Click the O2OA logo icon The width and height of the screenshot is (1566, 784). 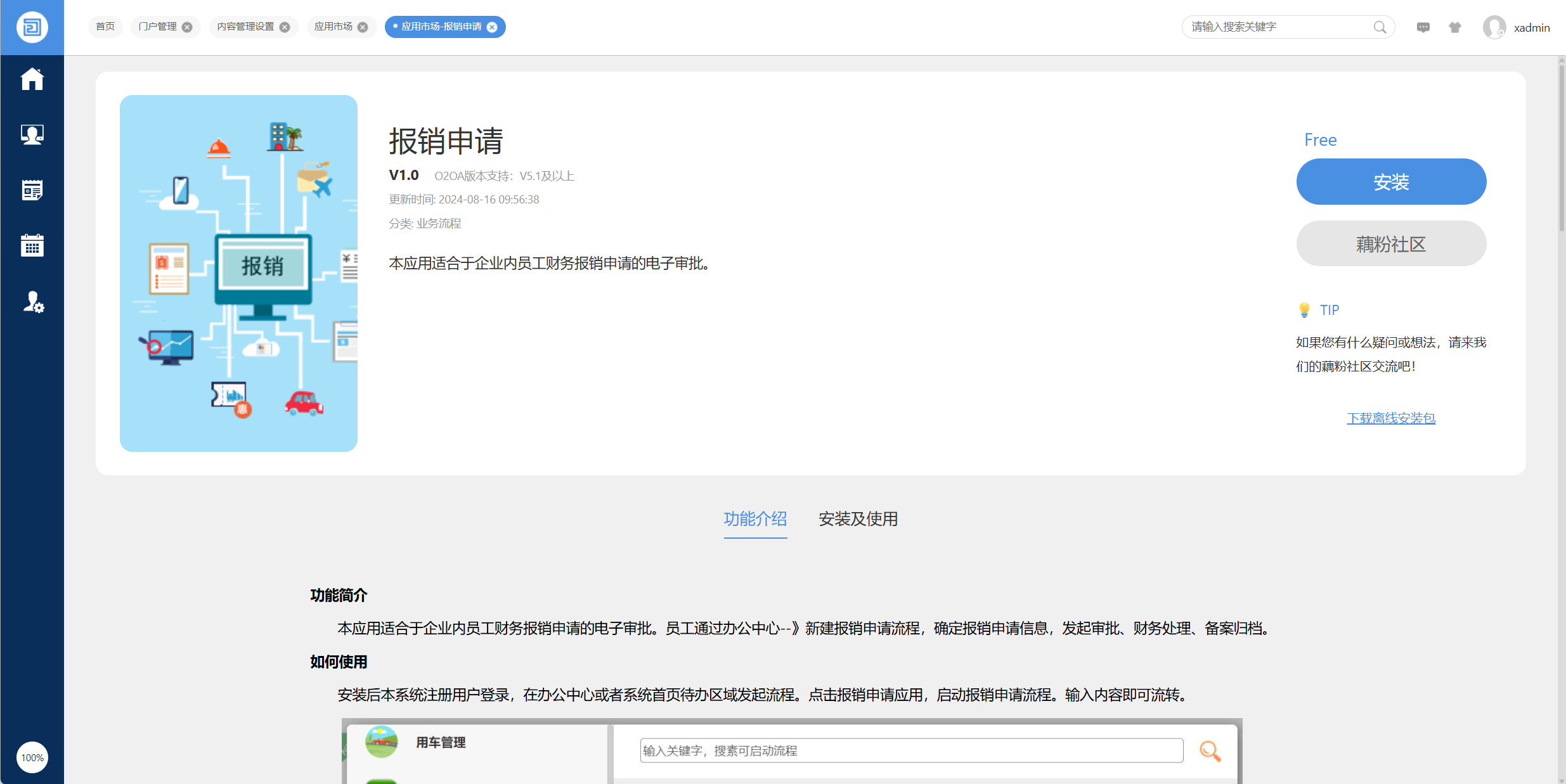point(32,27)
